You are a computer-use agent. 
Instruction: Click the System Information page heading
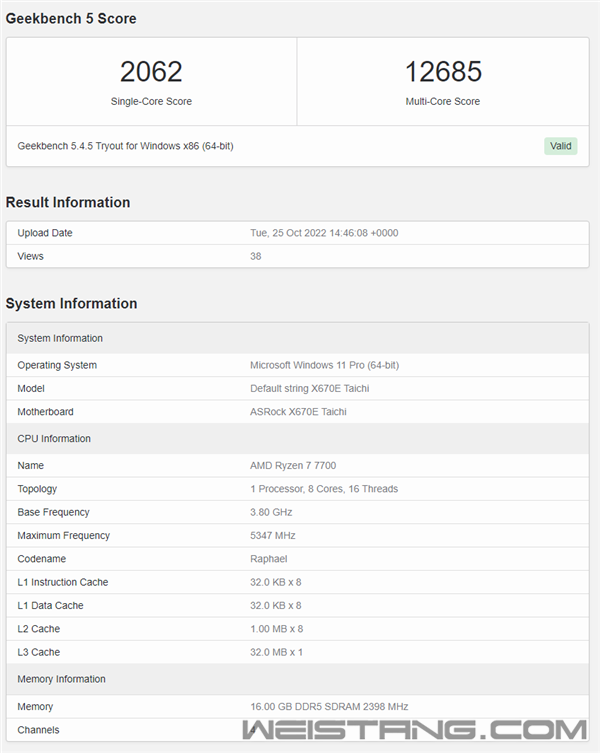coord(71,304)
